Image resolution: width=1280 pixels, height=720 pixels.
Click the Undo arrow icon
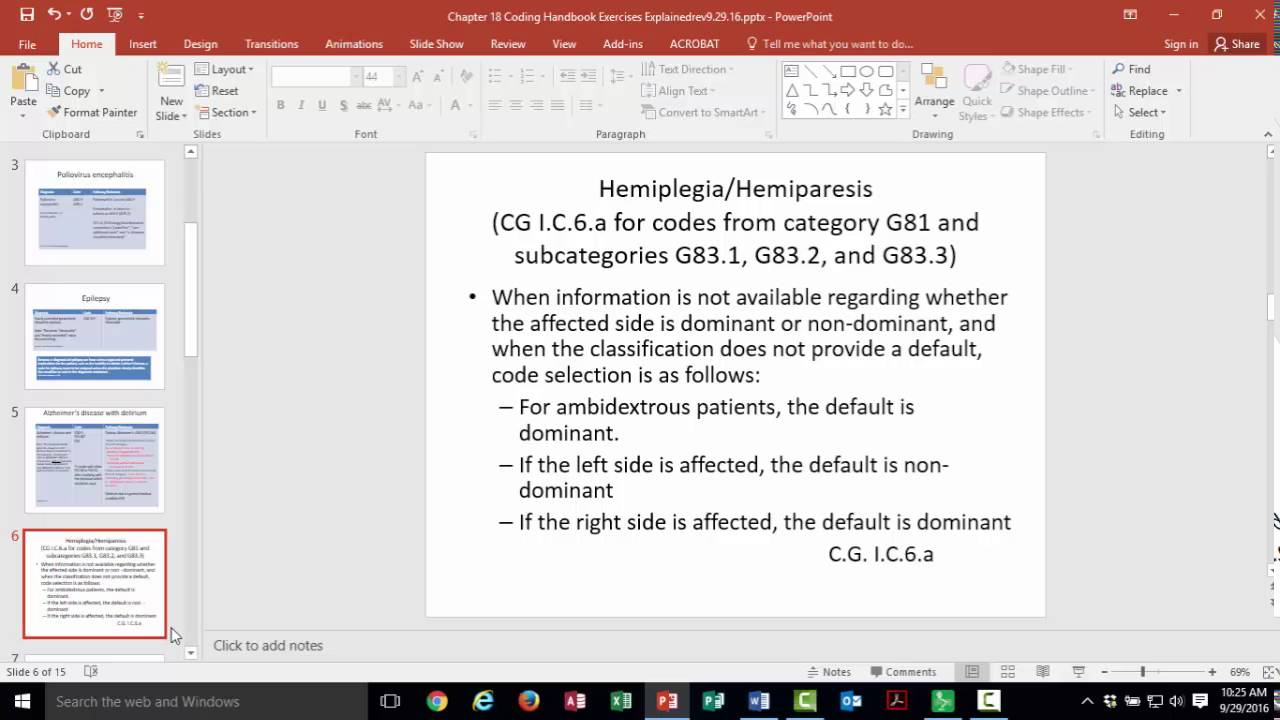[x=56, y=15]
